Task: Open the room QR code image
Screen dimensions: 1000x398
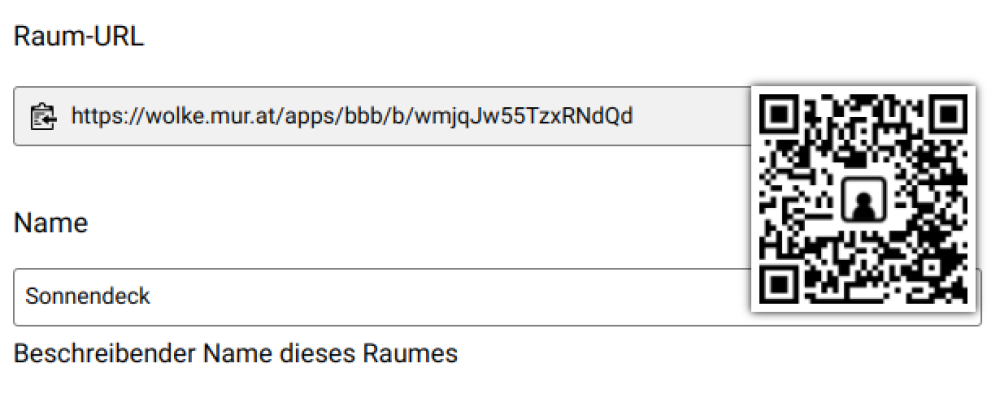Action: [x=864, y=198]
